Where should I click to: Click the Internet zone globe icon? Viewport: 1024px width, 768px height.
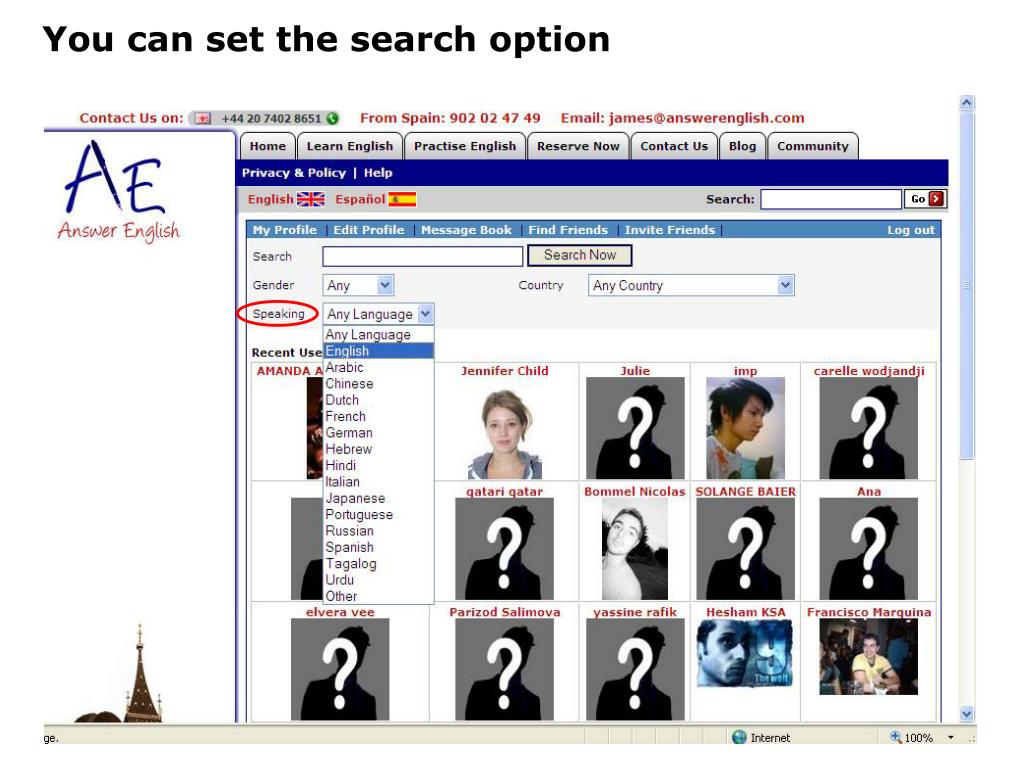[739, 737]
